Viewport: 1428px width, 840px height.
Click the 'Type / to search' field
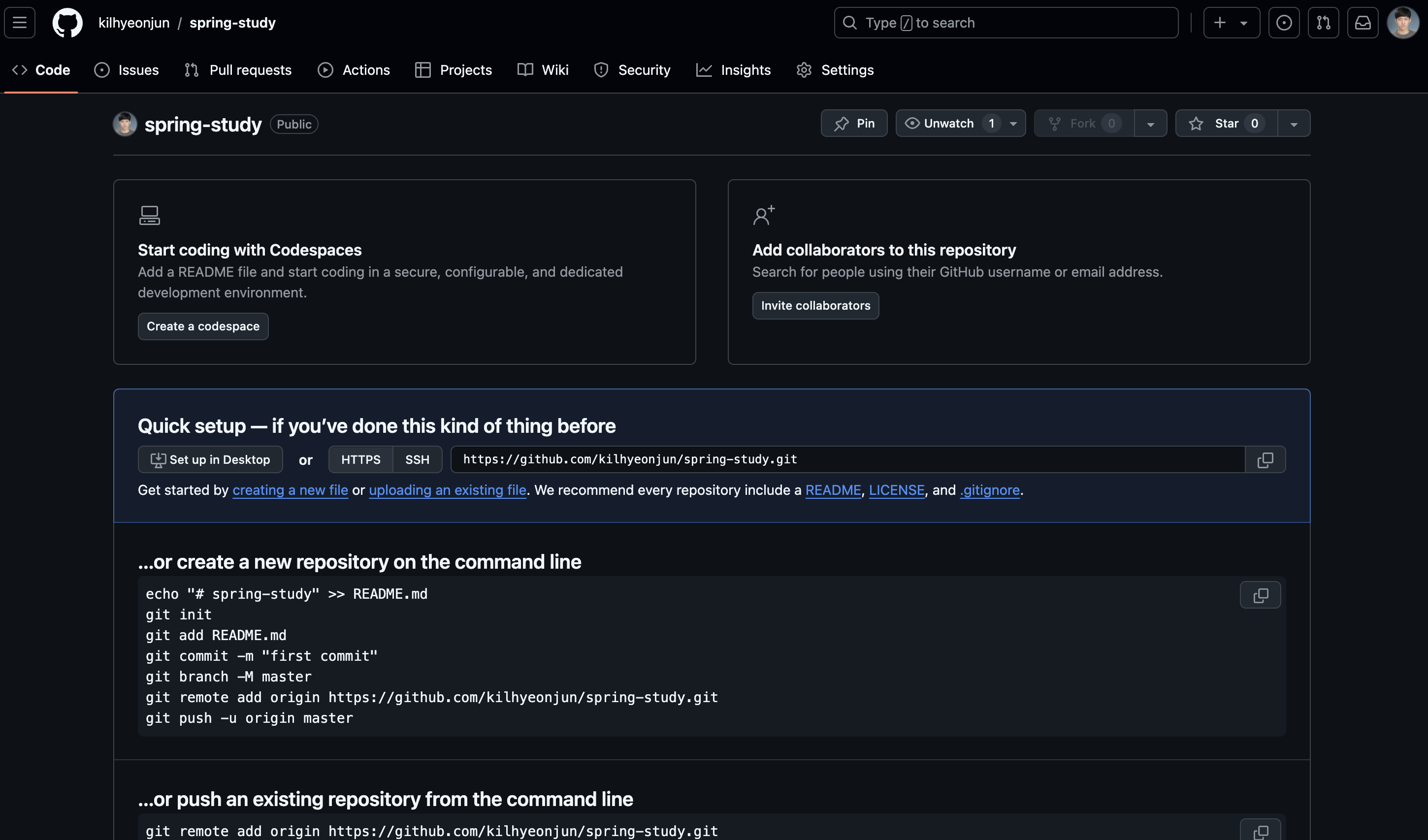[1006, 23]
